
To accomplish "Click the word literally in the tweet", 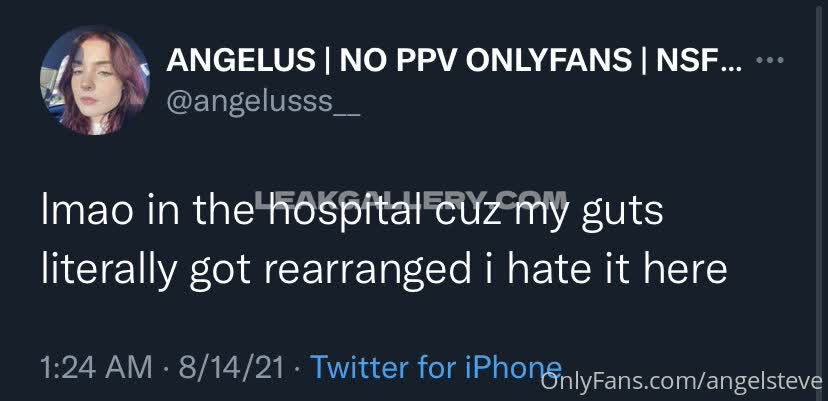I will coord(108,271).
